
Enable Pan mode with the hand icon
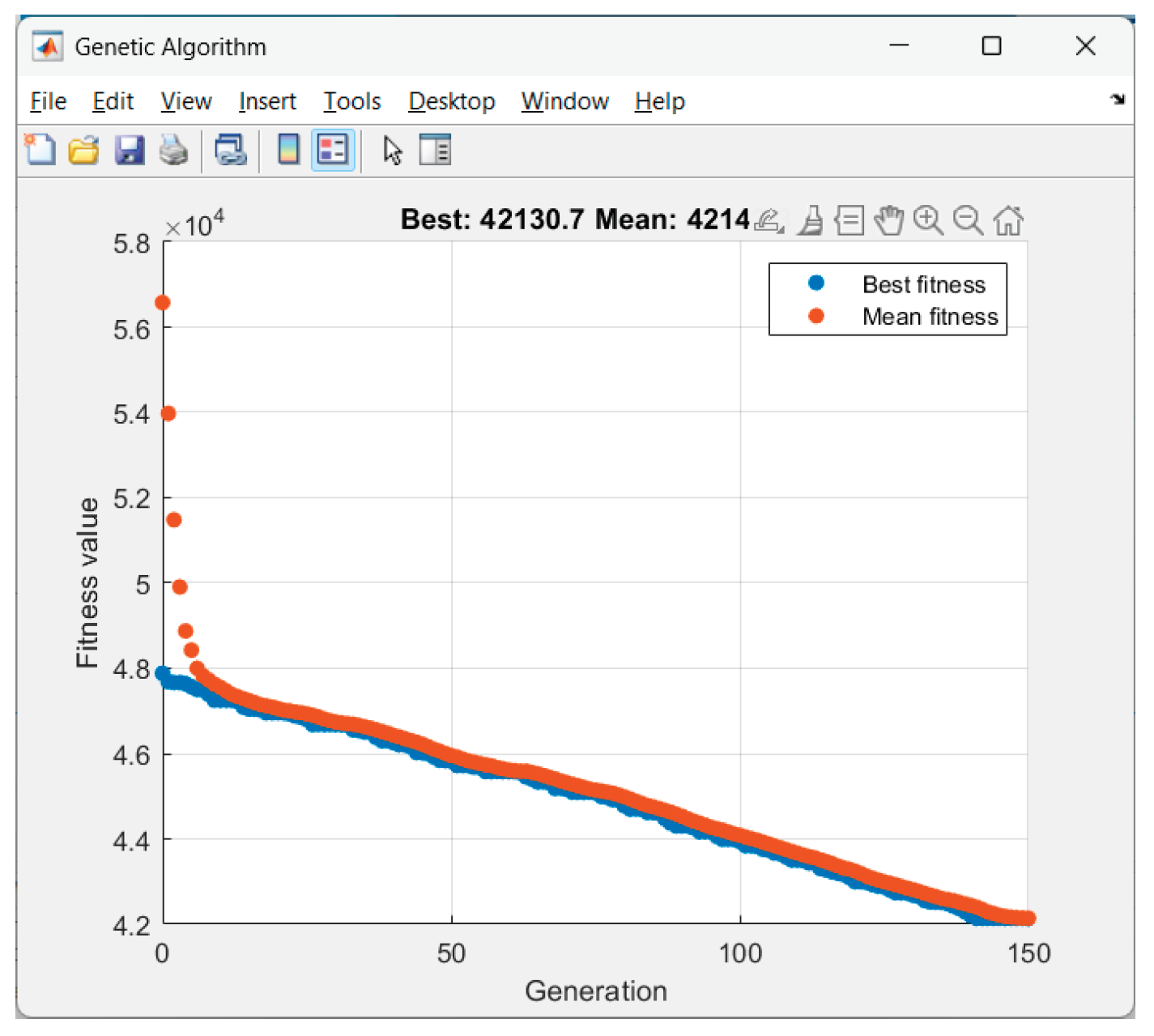pyautogui.click(x=889, y=220)
